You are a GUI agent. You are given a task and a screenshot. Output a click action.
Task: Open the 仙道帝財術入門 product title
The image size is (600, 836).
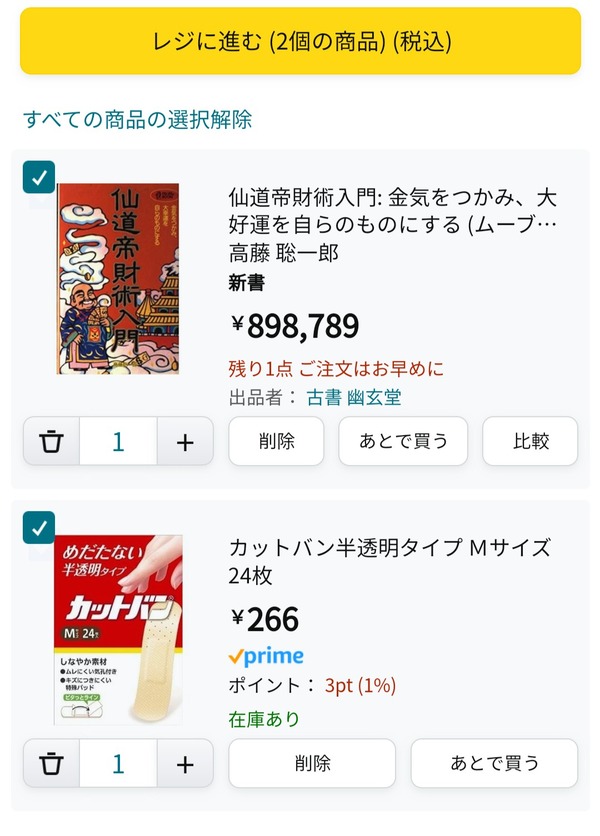click(393, 211)
